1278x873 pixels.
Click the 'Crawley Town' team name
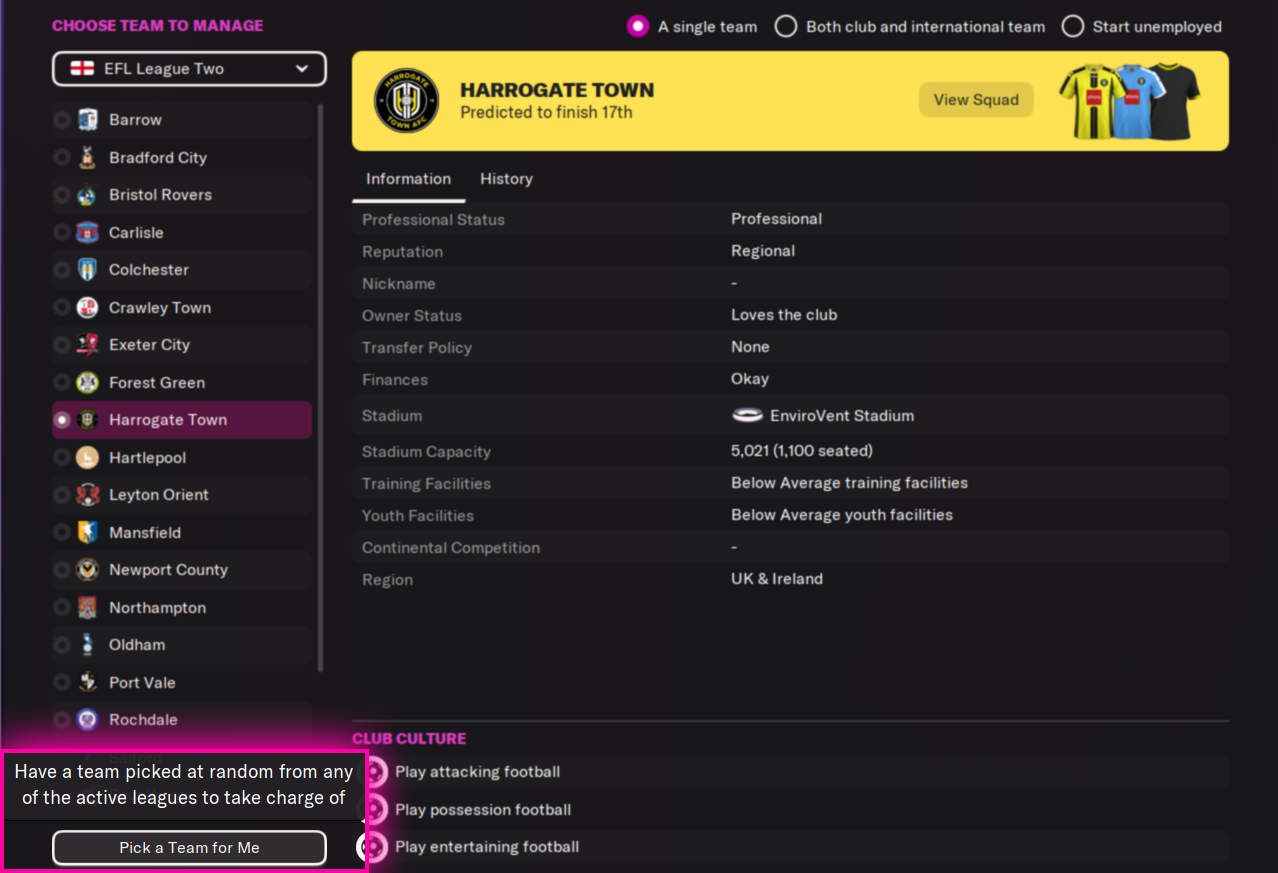click(160, 307)
